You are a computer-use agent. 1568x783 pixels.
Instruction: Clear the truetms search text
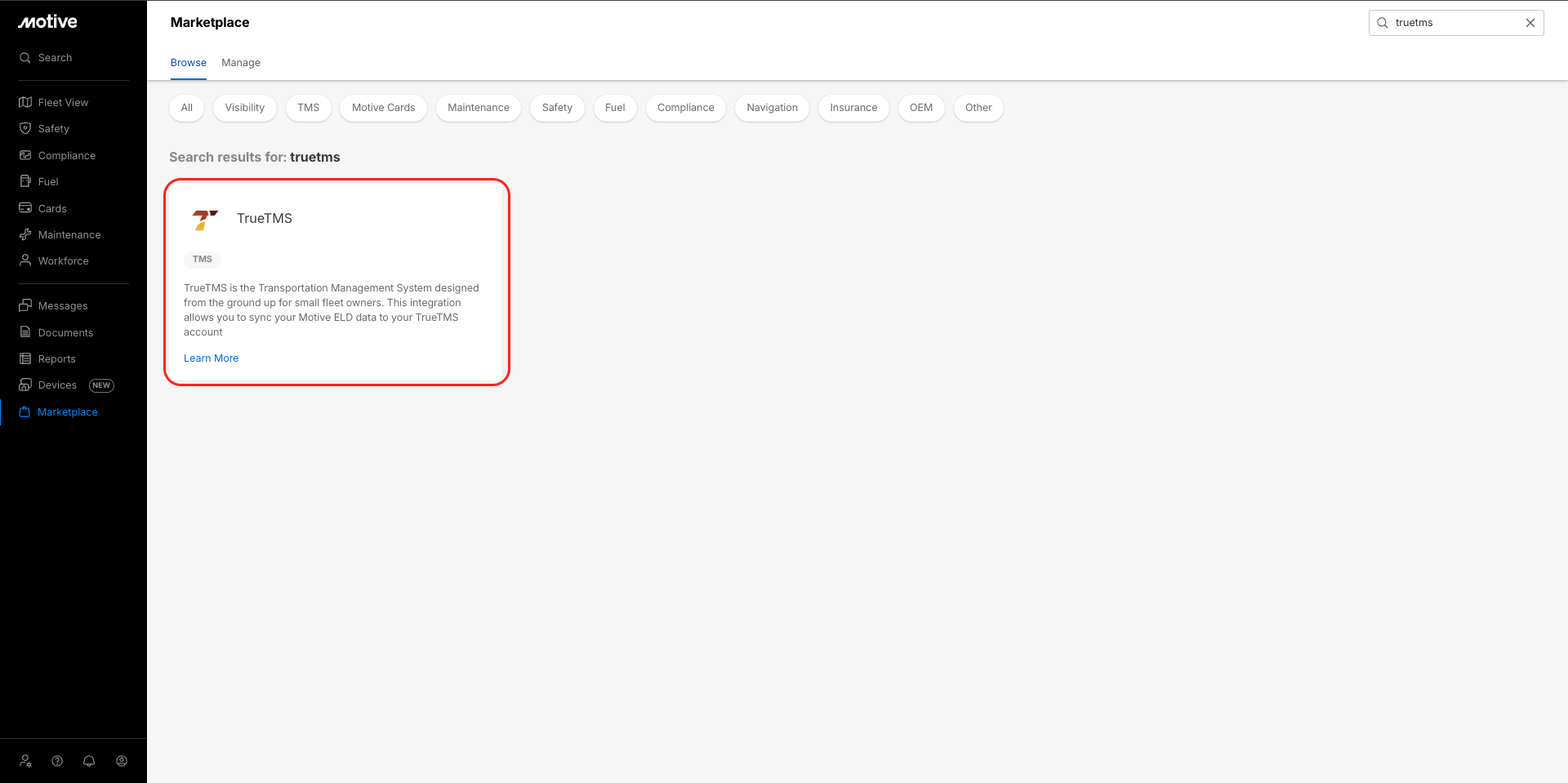coord(1530,23)
